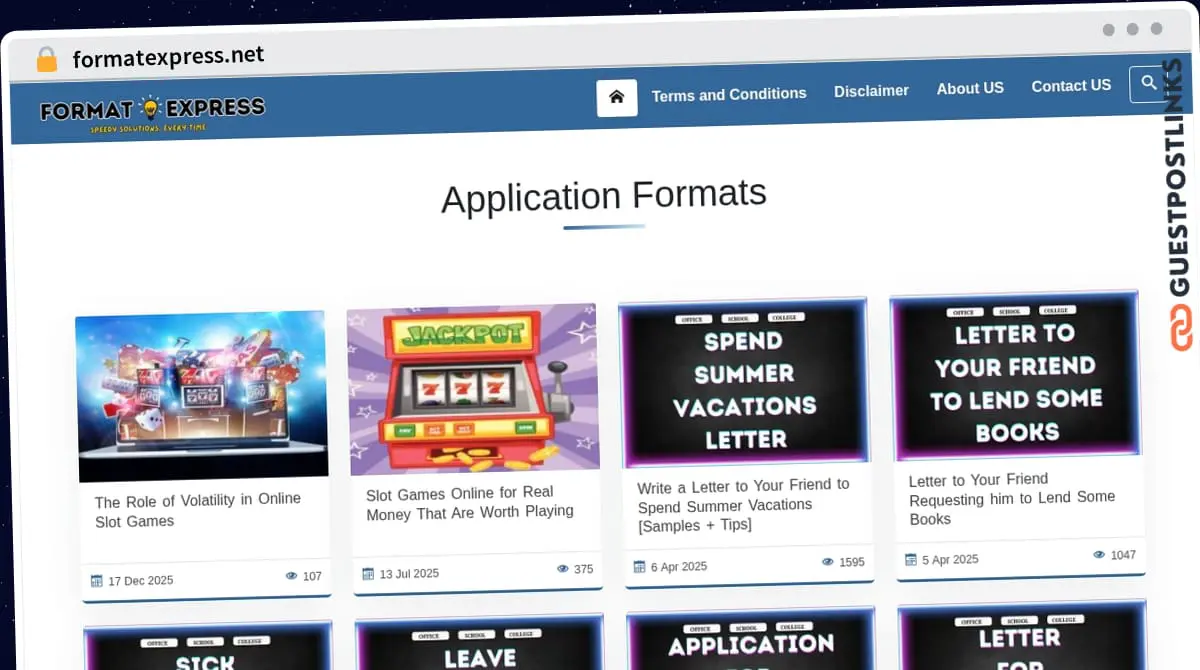Viewport: 1200px width, 670px height.
Task: Open the Contact US page
Action: pyautogui.click(x=1071, y=85)
